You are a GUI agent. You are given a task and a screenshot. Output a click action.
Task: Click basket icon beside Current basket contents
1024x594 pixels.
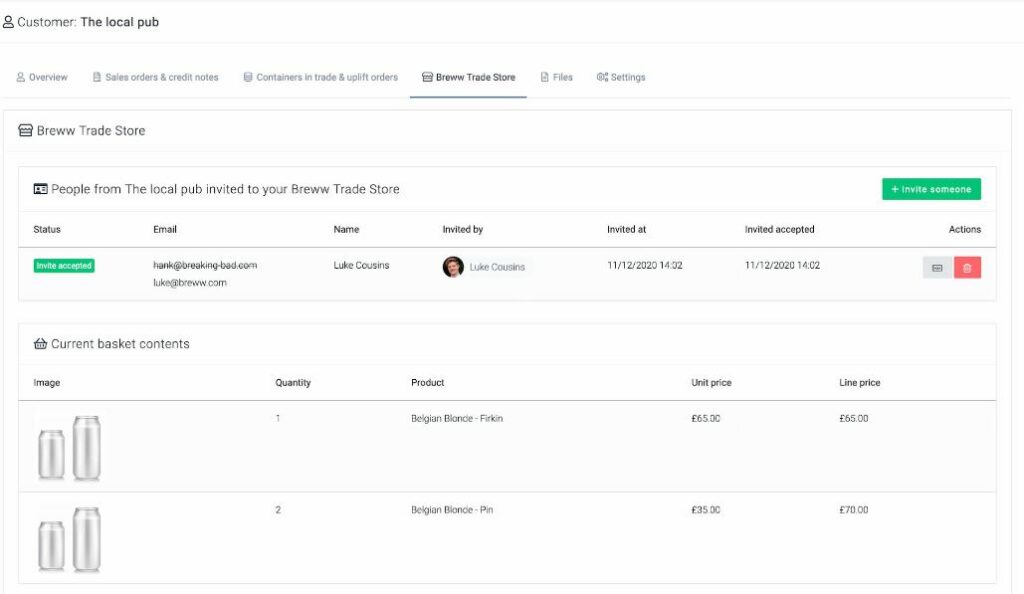(x=40, y=344)
